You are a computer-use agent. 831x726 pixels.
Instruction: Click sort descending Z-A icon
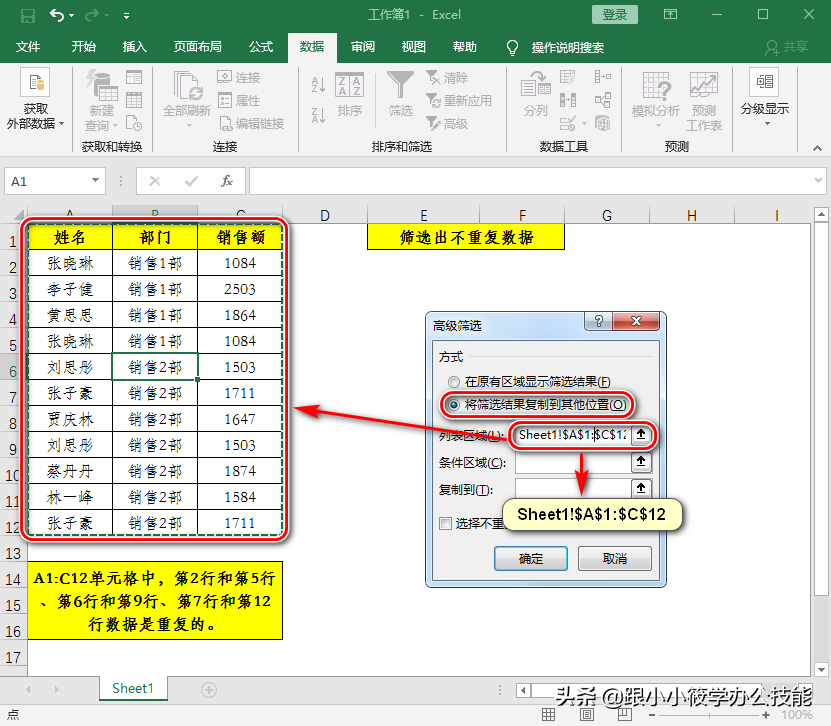click(318, 115)
